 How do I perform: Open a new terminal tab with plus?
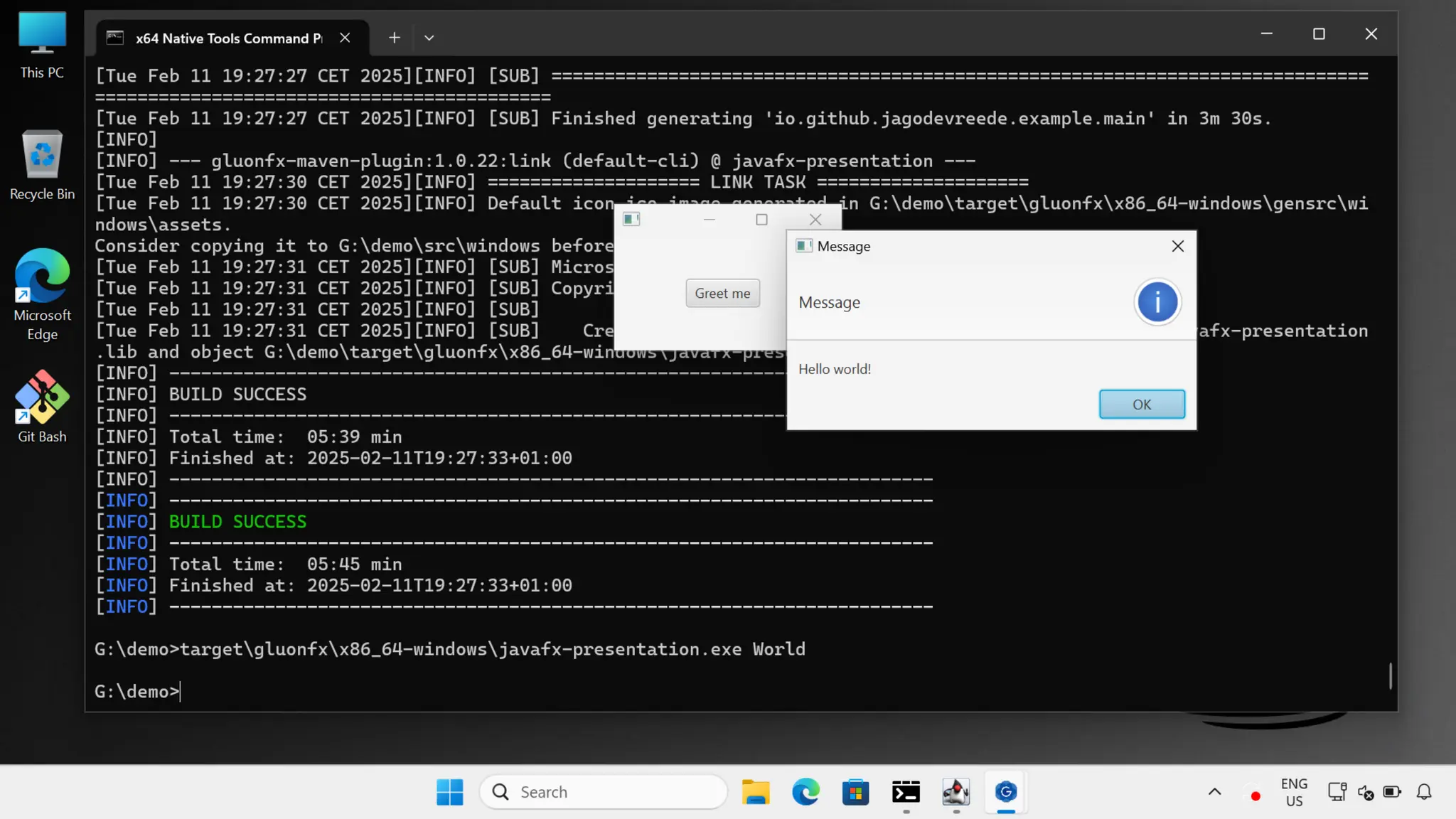[394, 38]
